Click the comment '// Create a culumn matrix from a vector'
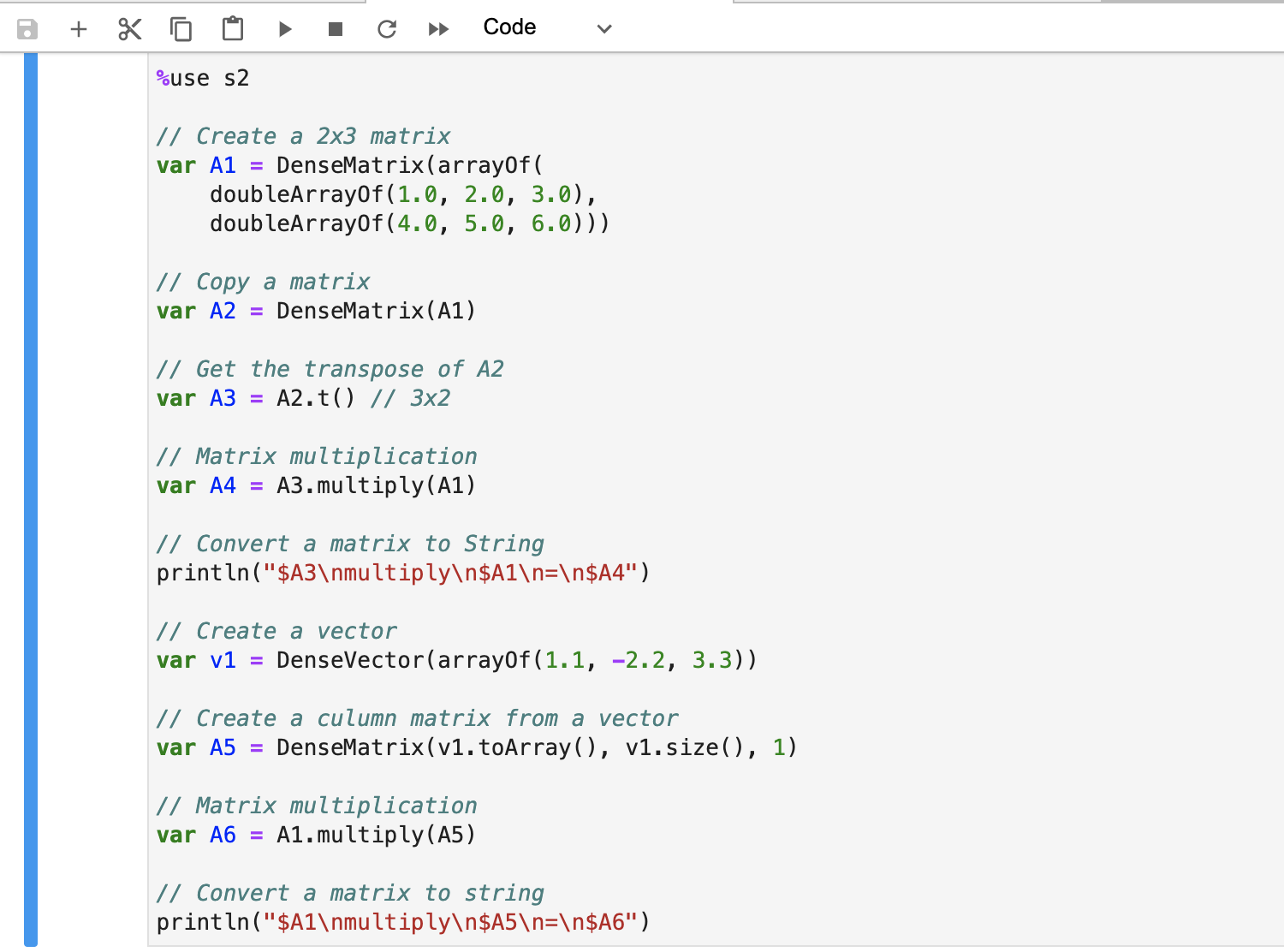 (417, 718)
